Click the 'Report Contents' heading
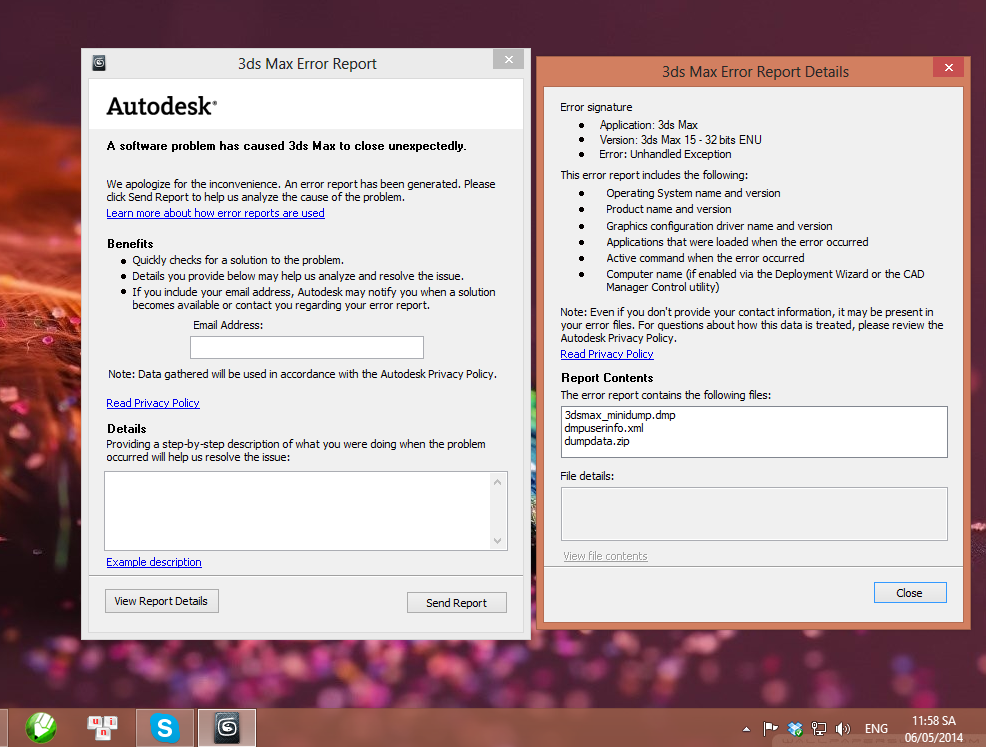Image resolution: width=986 pixels, height=747 pixels. click(607, 378)
